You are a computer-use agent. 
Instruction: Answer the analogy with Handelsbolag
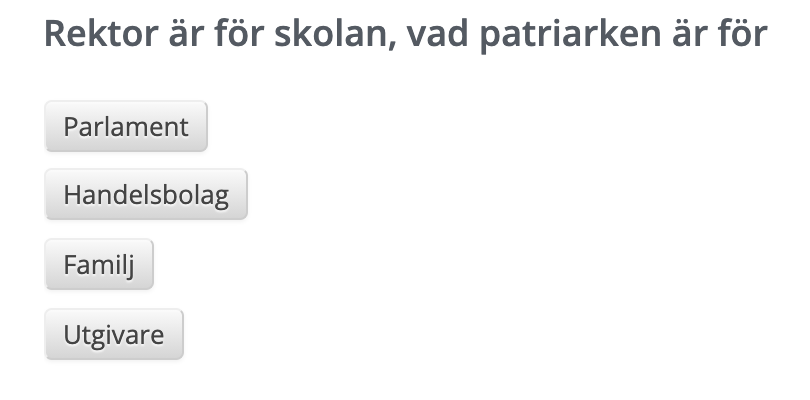point(146,194)
